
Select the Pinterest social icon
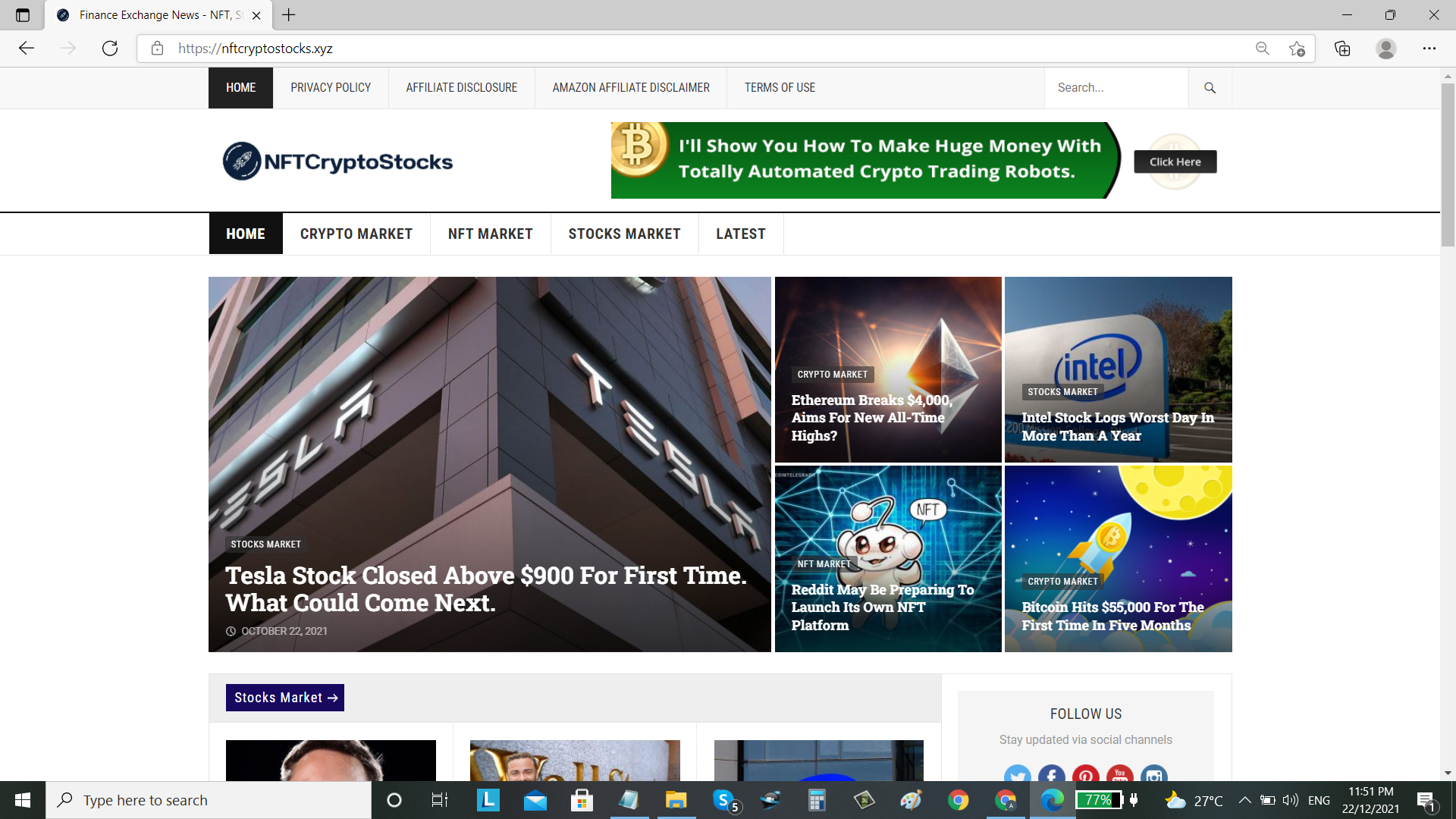click(1086, 776)
